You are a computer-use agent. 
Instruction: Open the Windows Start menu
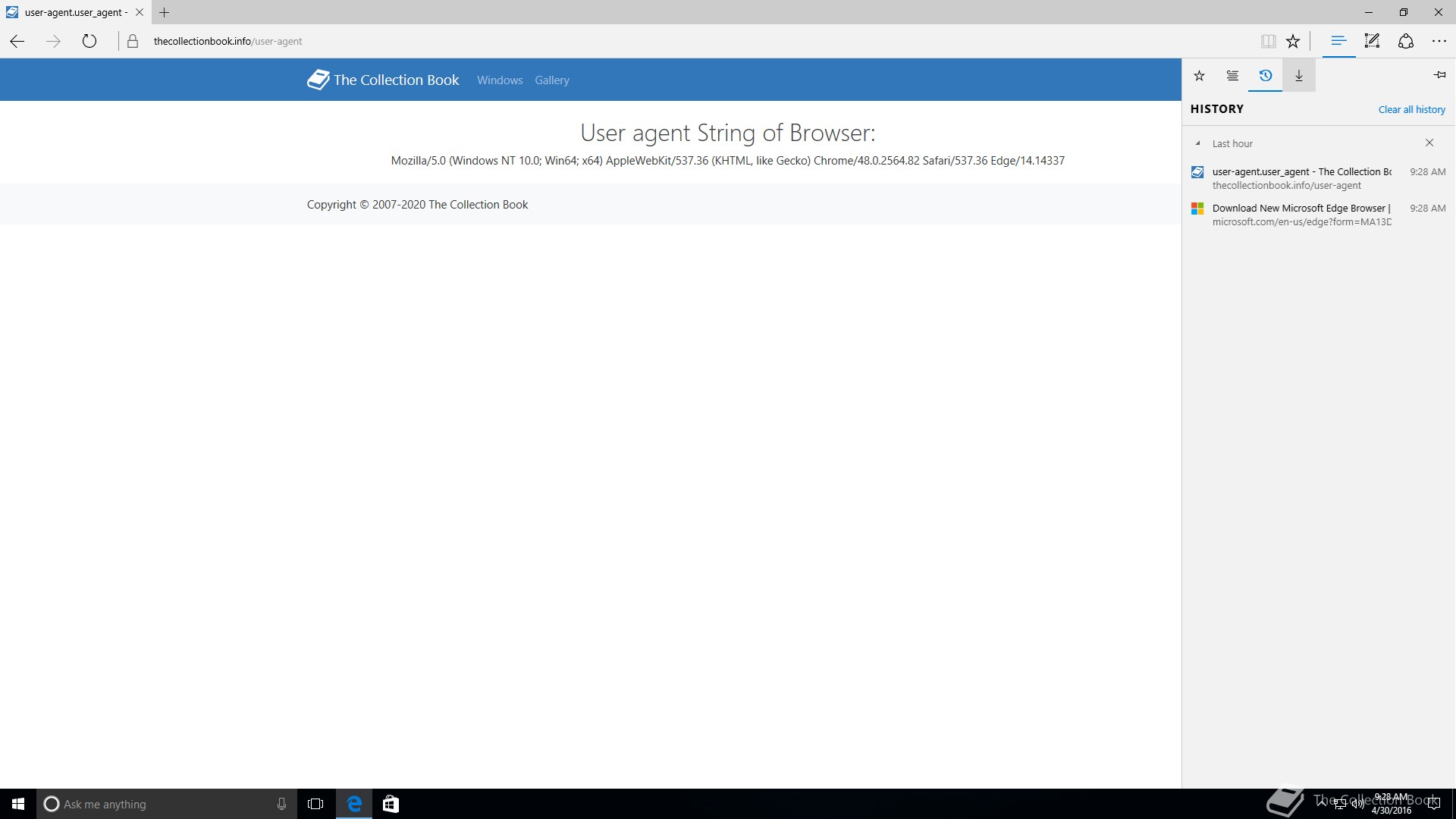tap(18, 804)
